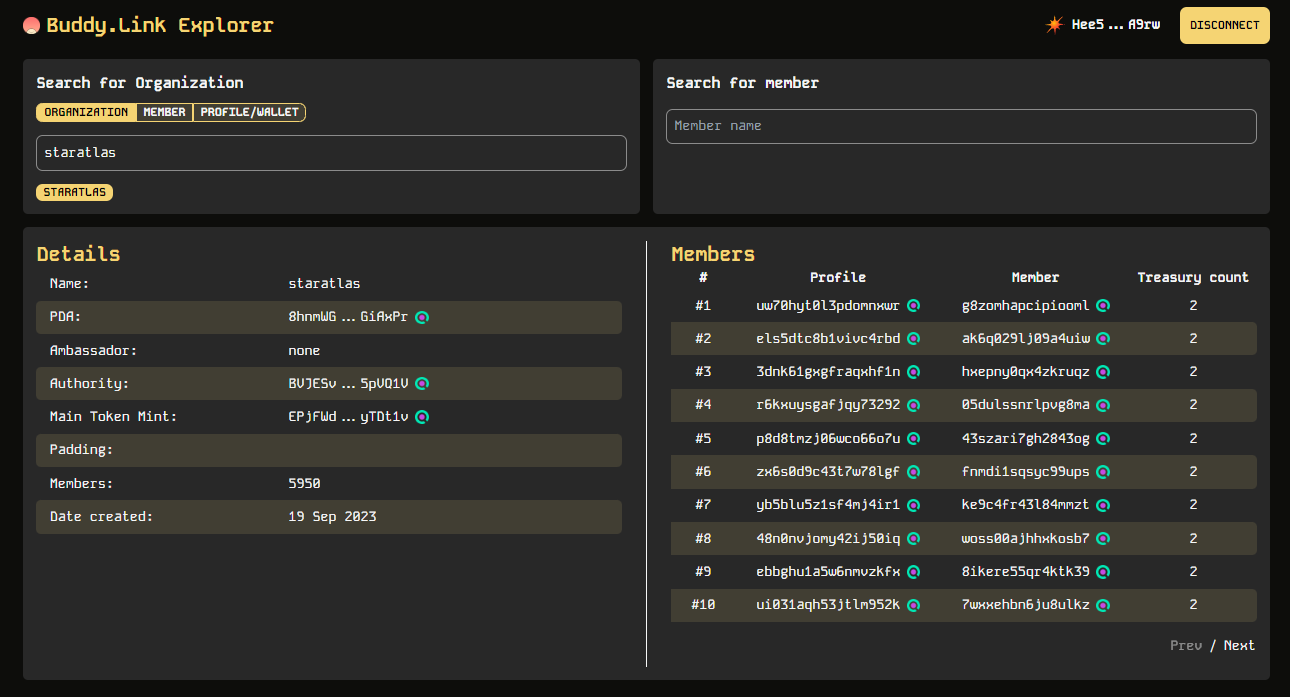This screenshot has width=1290, height=697.
Task: Click the Member name input field
Action: click(x=961, y=126)
